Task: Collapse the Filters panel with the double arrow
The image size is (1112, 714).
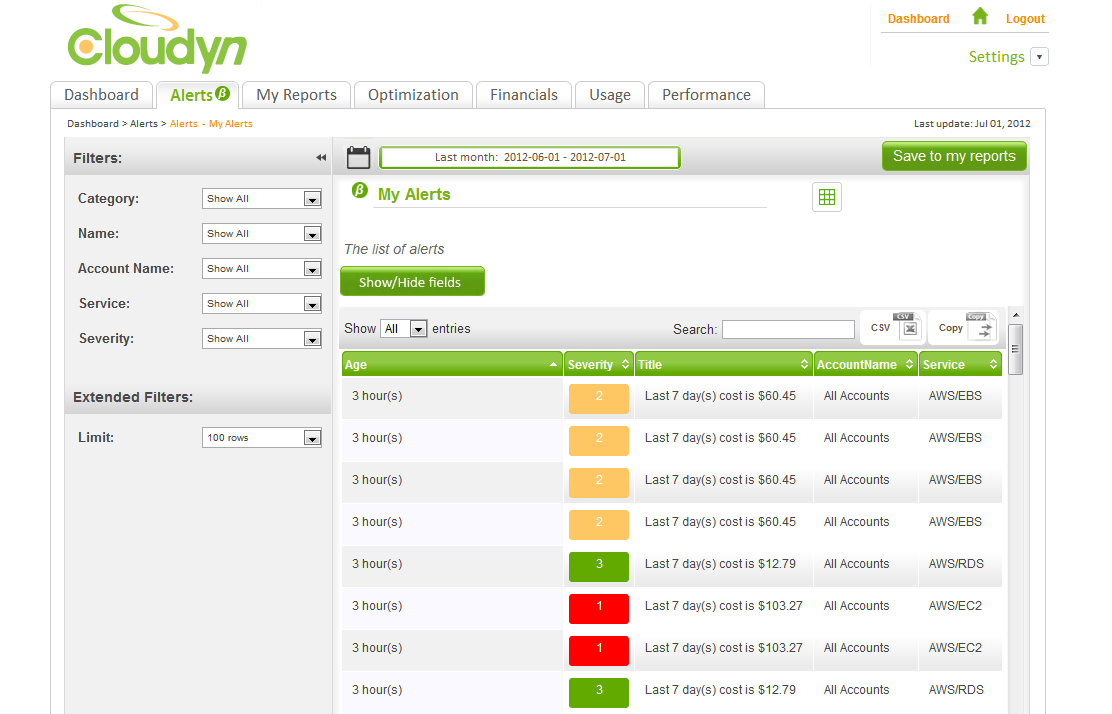Action: (321, 157)
